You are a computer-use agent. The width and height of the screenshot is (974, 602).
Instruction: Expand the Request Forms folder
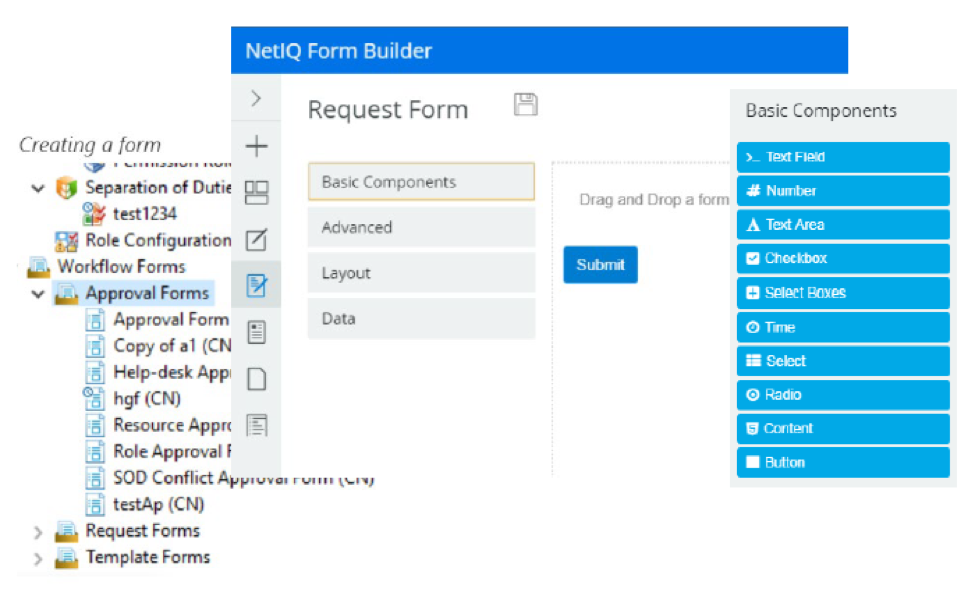(x=39, y=532)
